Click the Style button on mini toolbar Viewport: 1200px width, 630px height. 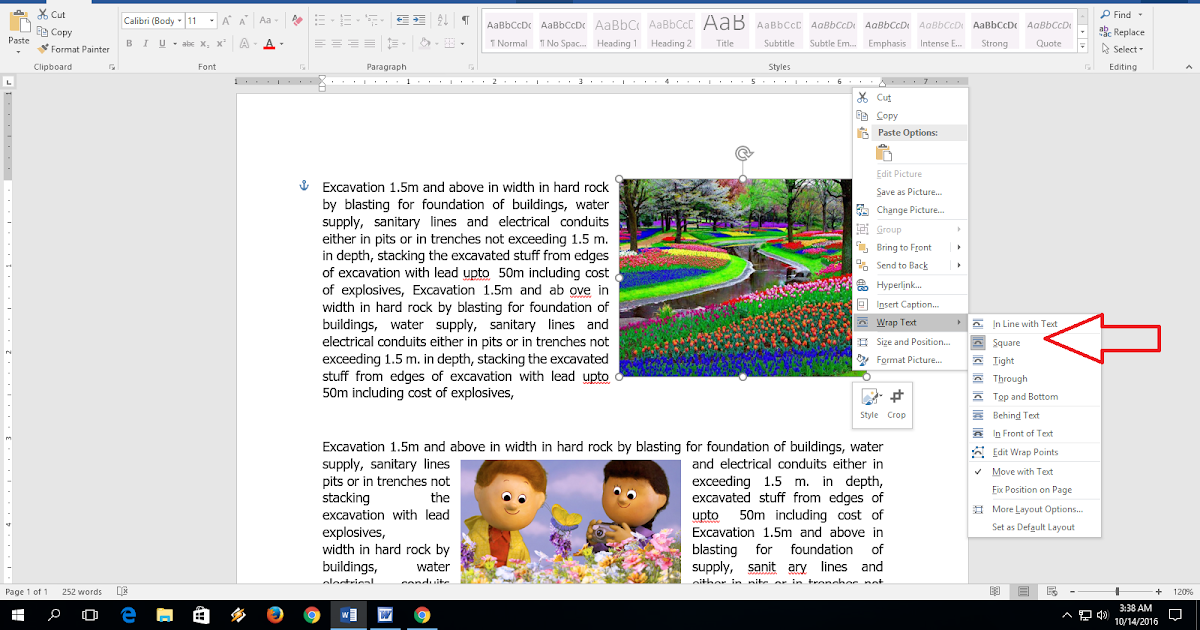point(869,404)
